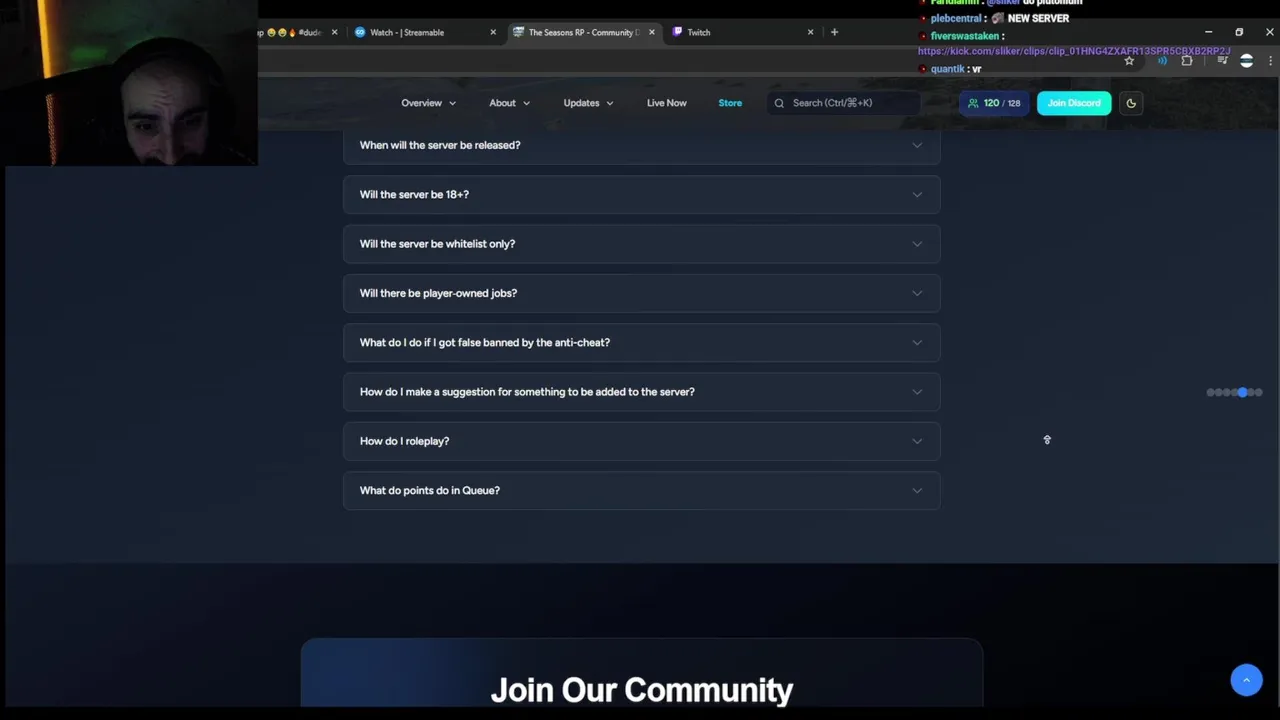The height and width of the screenshot is (720, 1280).
Task: Click username quantik in chat
Action: click(948, 69)
